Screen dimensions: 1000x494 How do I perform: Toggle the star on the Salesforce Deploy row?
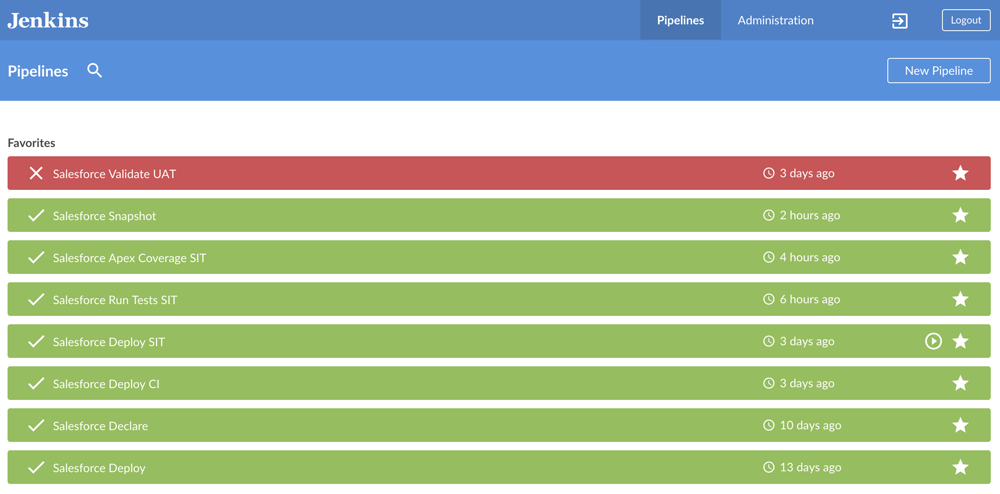(960, 467)
